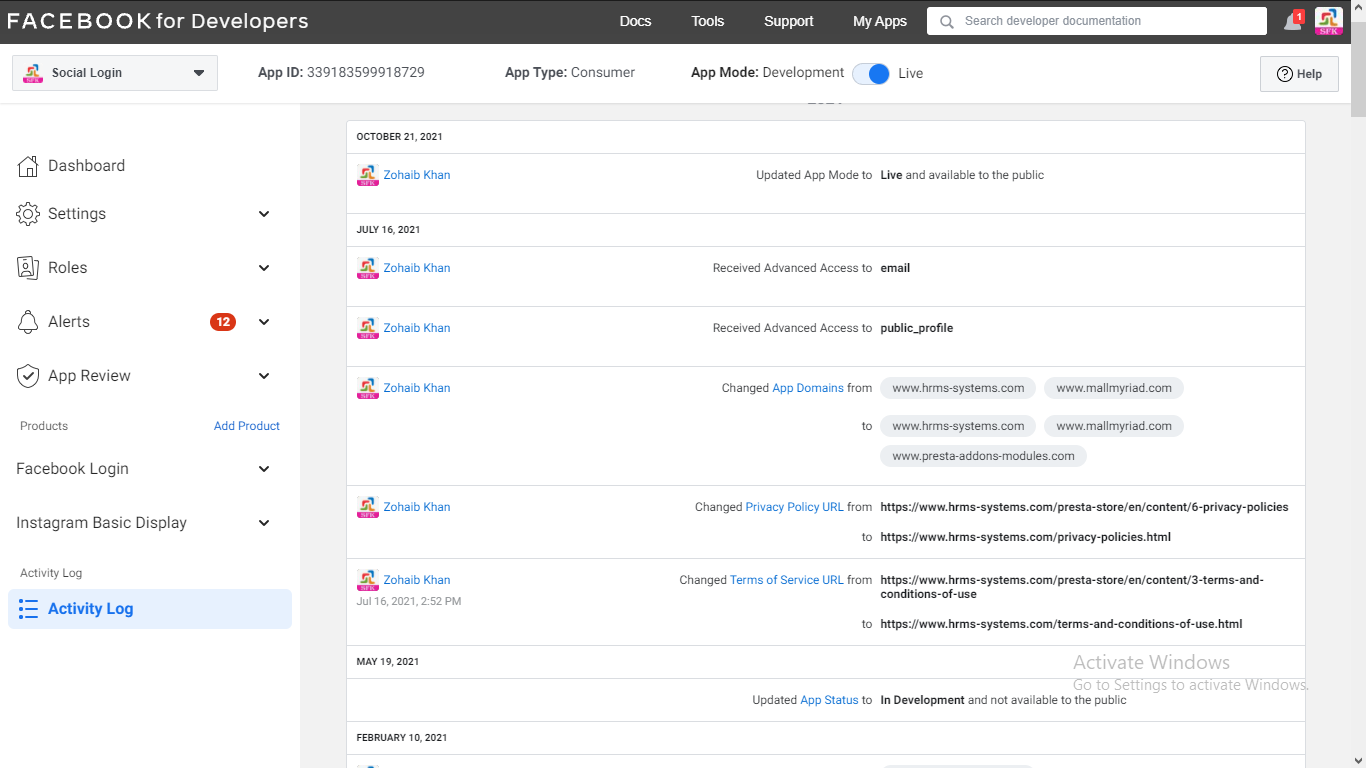Toggle the App Mode Live switch
The width and height of the screenshot is (1366, 768).
pos(871,74)
